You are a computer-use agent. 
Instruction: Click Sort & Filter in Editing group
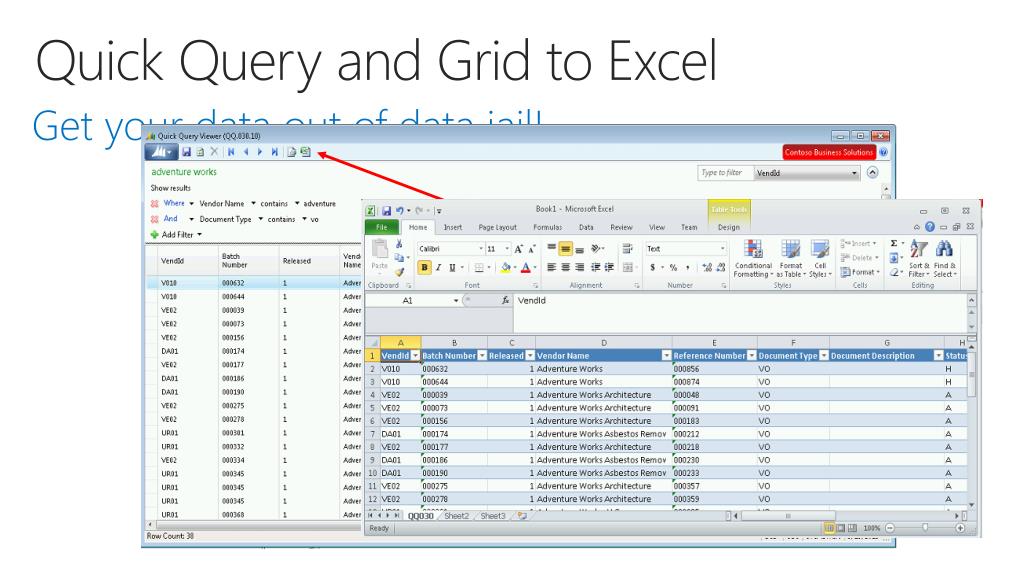[919, 258]
